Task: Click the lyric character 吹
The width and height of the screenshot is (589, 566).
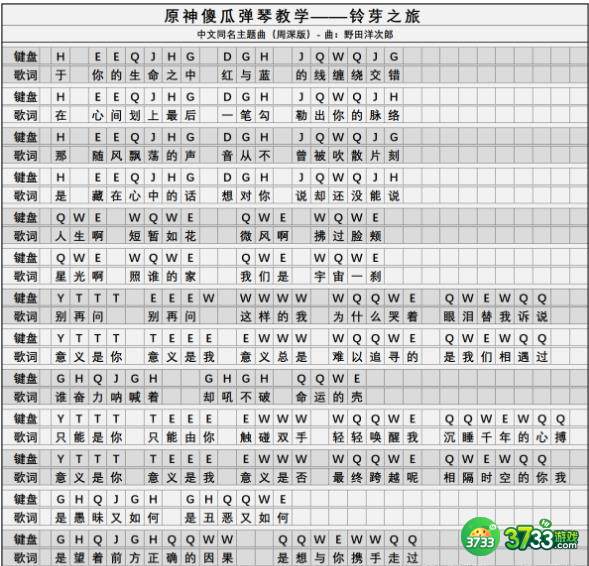Action: pos(338,156)
